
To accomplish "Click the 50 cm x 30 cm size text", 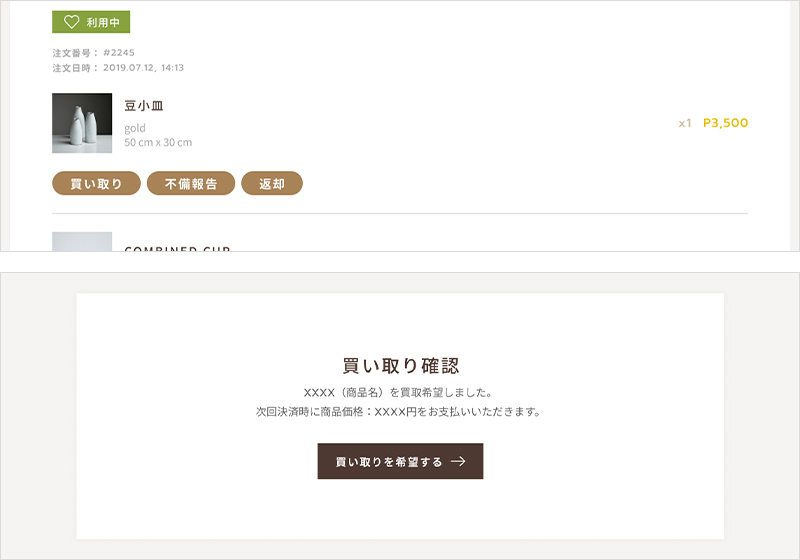I will (x=158, y=143).
